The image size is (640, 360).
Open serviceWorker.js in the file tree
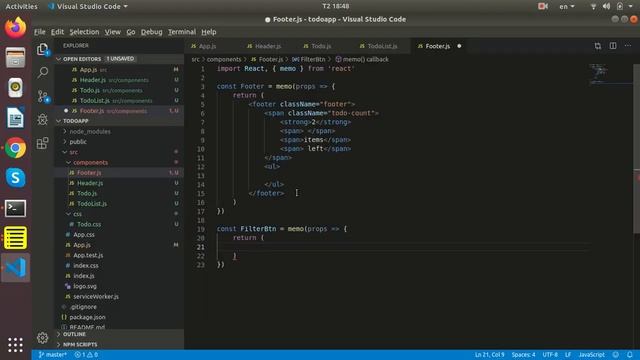point(96,296)
